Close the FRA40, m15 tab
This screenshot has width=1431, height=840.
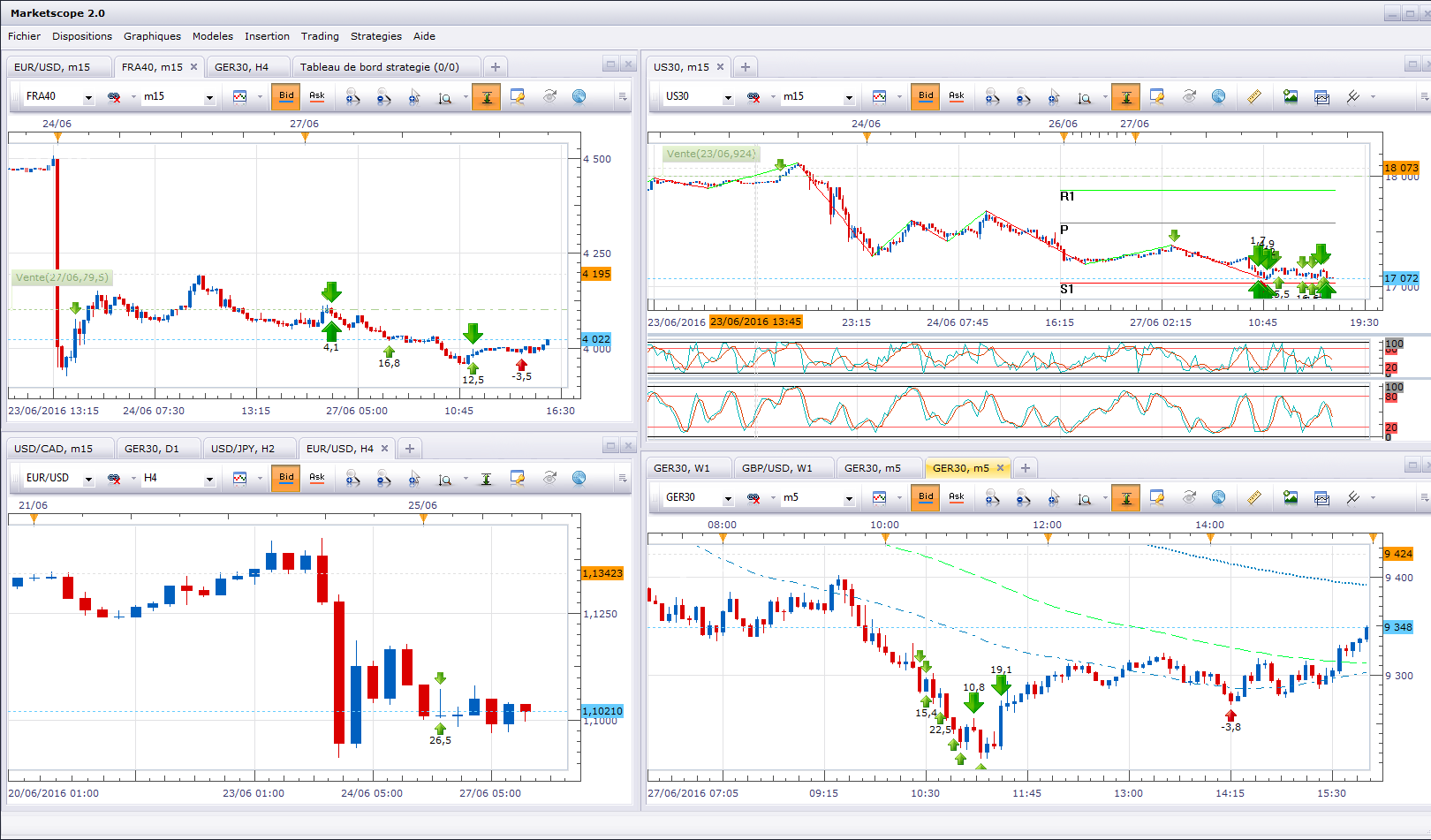pos(194,67)
